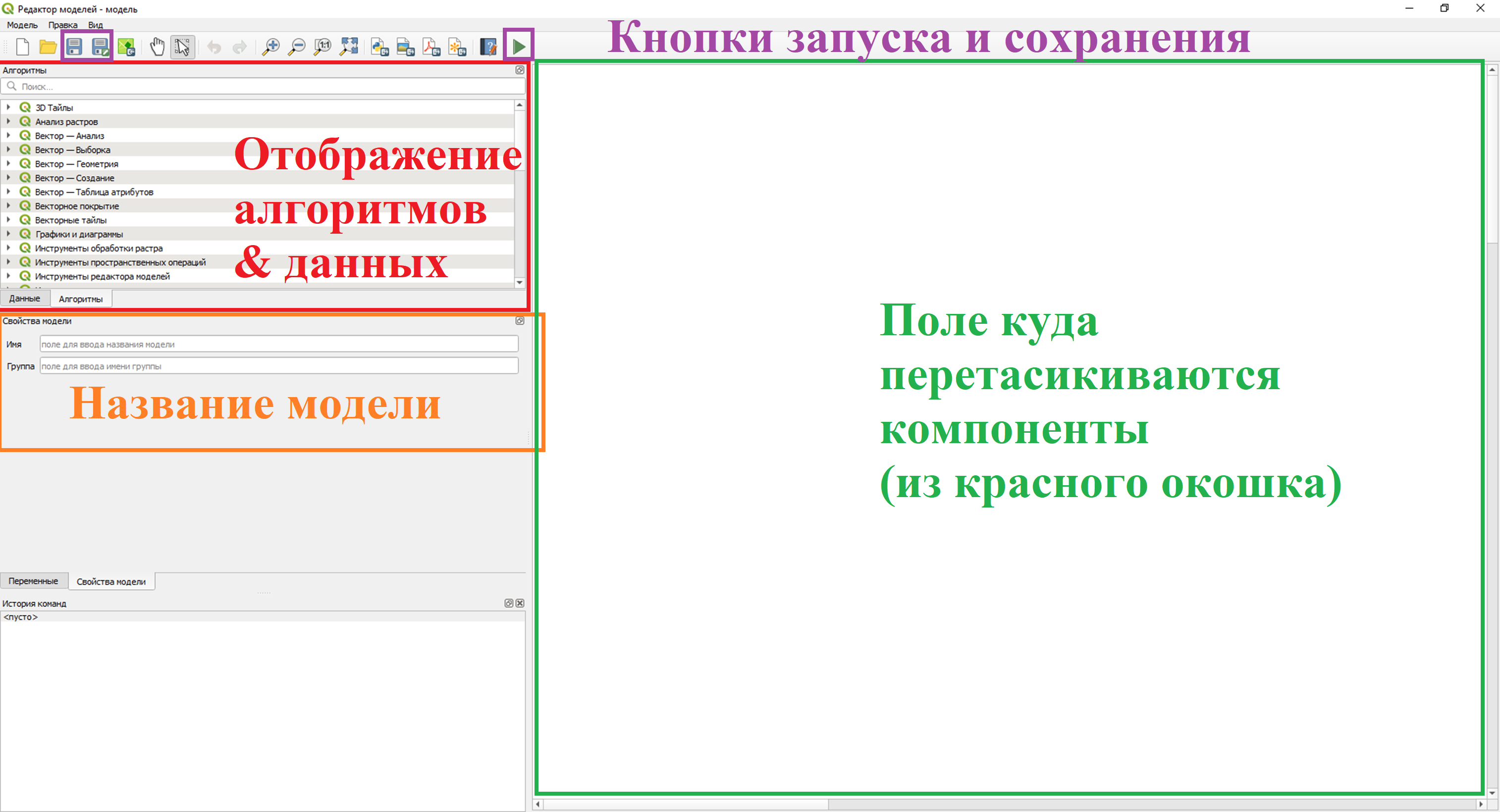Viewport: 1500px width, 812px height.
Task: Click canvas vertical scrollbar up arrow
Action: pyautogui.click(x=1492, y=70)
